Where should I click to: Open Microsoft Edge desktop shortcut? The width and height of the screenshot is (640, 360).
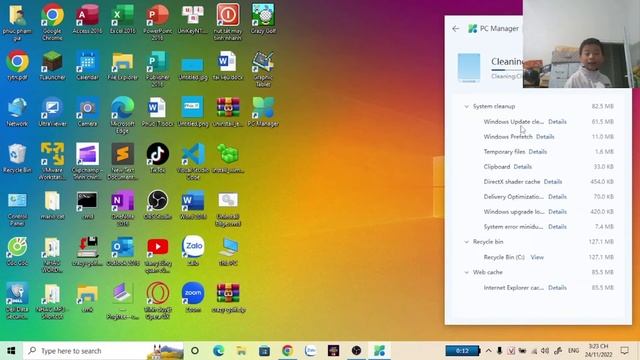click(x=122, y=115)
